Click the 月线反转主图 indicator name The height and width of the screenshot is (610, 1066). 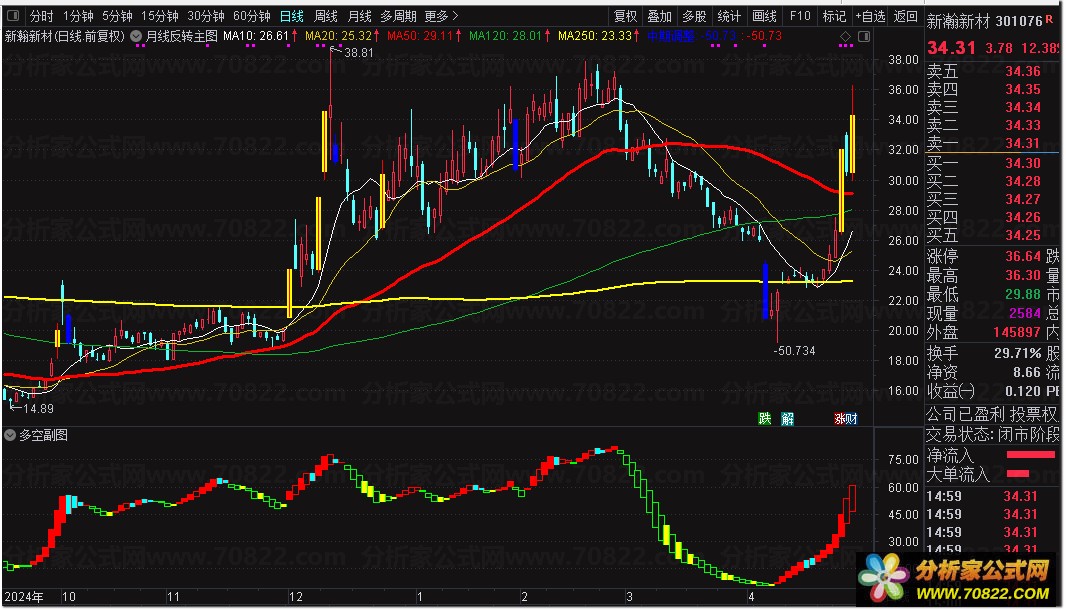point(182,36)
